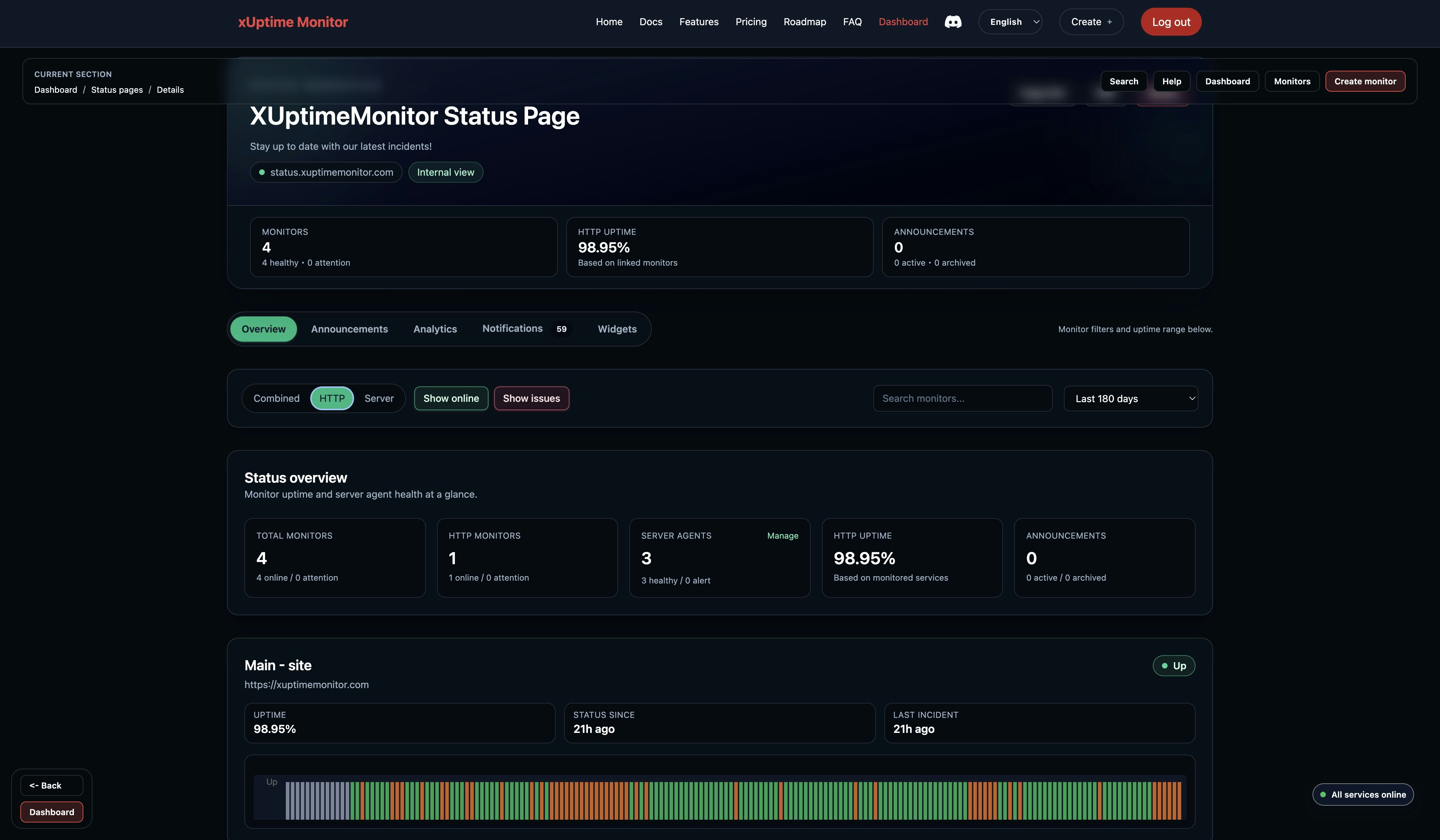Click the top Announcements summary card
Image resolution: width=1440 pixels, height=840 pixels.
pos(1036,247)
